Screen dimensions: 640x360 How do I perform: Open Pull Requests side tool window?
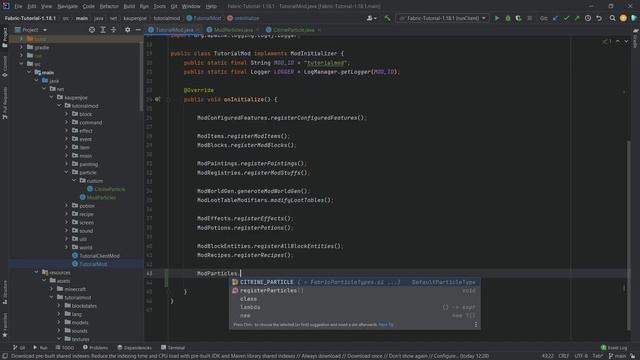click(5, 103)
